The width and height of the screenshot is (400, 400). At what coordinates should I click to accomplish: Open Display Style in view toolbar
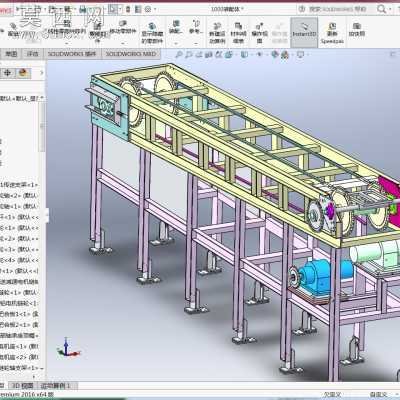(x=244, y=54)
